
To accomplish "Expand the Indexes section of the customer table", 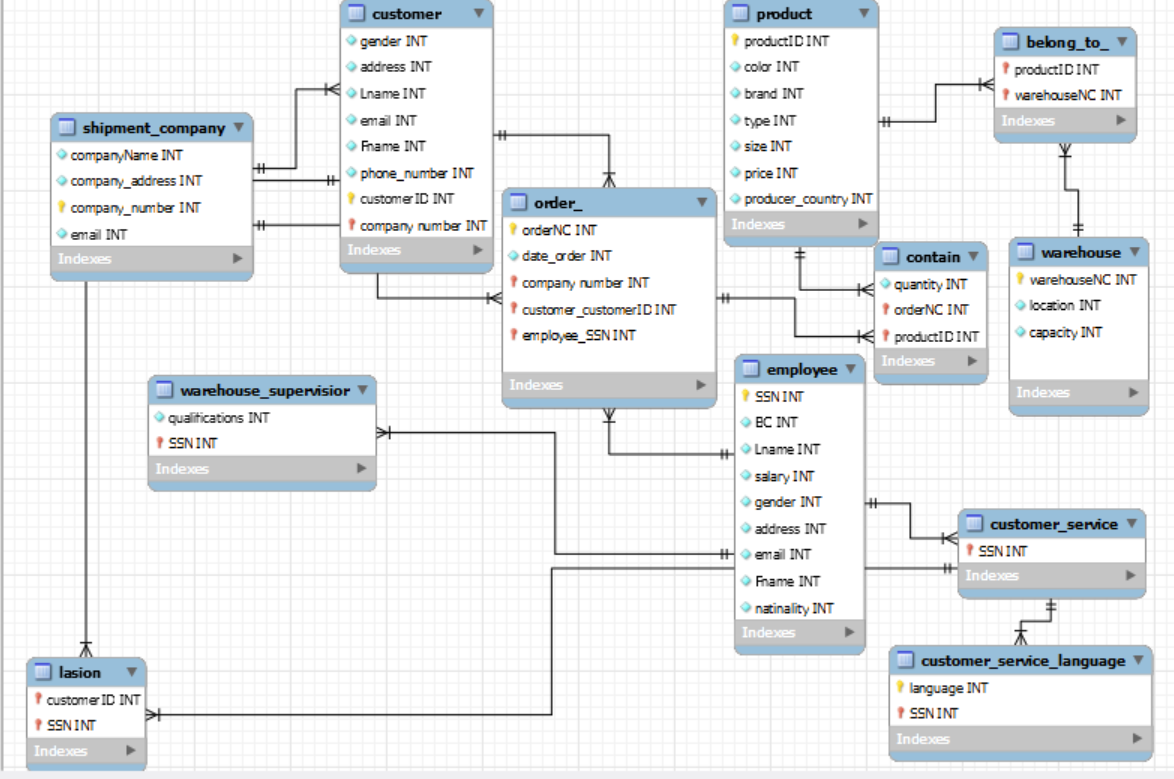I will pyautogui.click(x=478, y=250).
